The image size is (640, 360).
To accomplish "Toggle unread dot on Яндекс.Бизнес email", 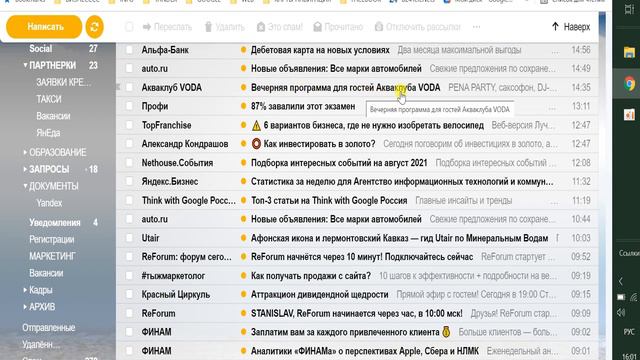I will (243, 182).
